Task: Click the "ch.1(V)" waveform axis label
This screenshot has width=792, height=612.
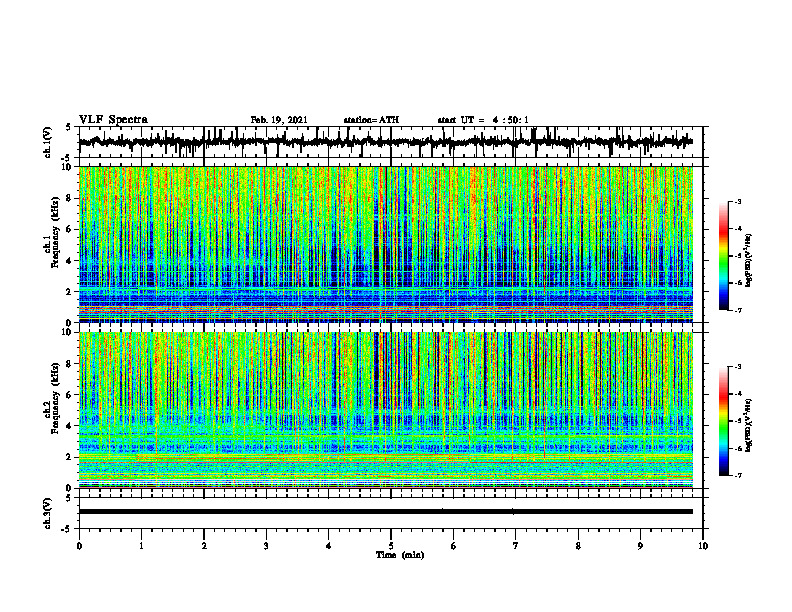Action: tap(48, 142)
